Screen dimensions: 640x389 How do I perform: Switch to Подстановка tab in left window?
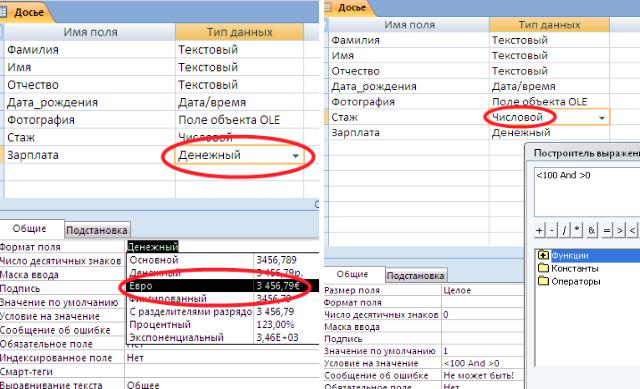97,231
